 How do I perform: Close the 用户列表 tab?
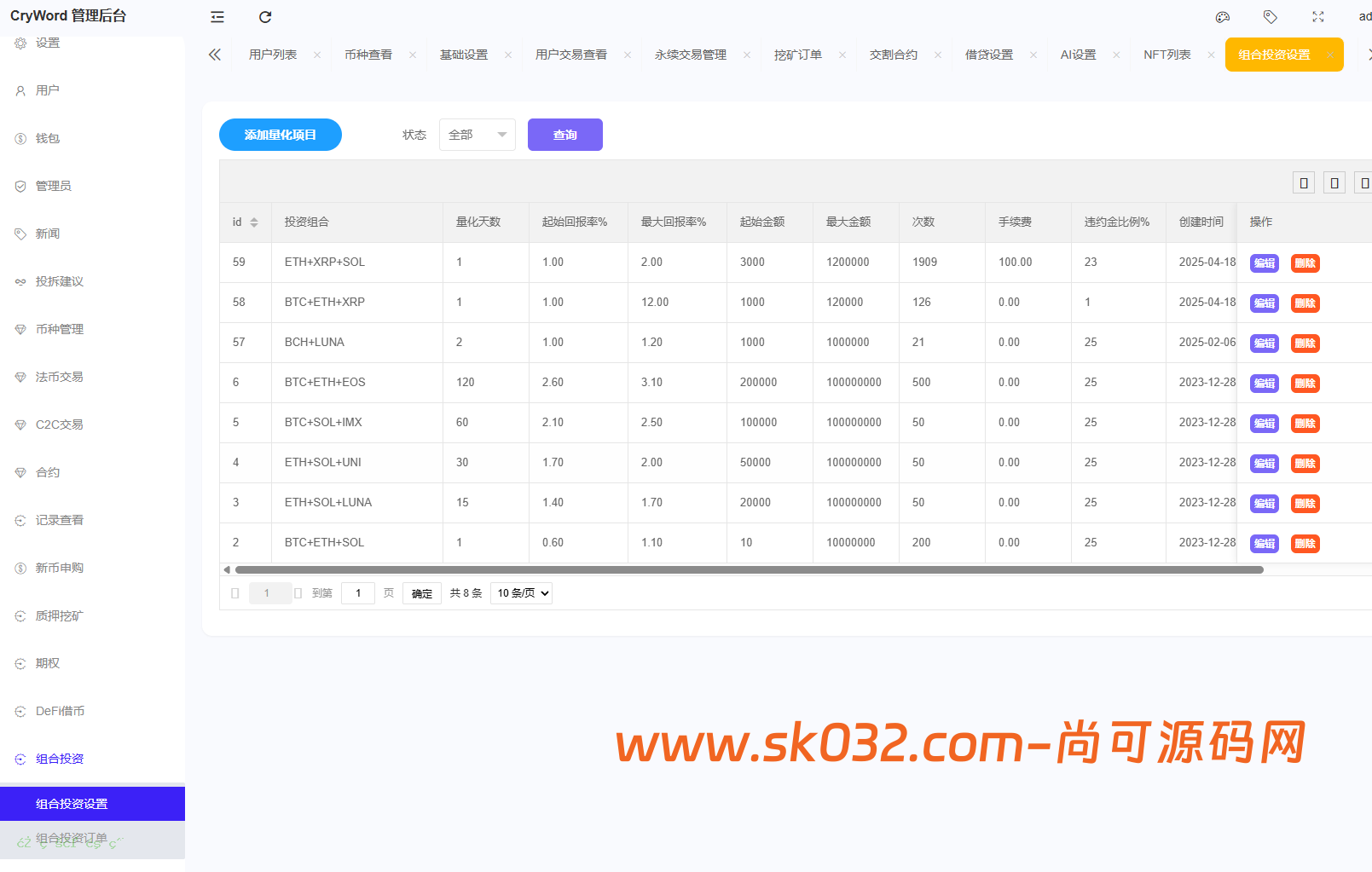click(x=317, y=55)
